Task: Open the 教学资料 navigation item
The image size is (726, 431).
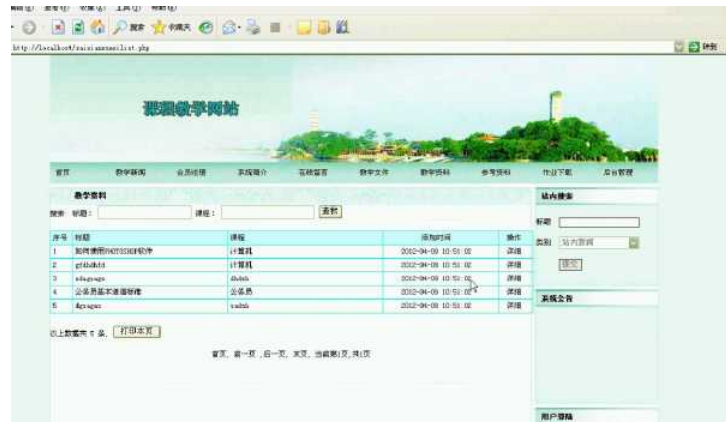Action: pos(435,173)
